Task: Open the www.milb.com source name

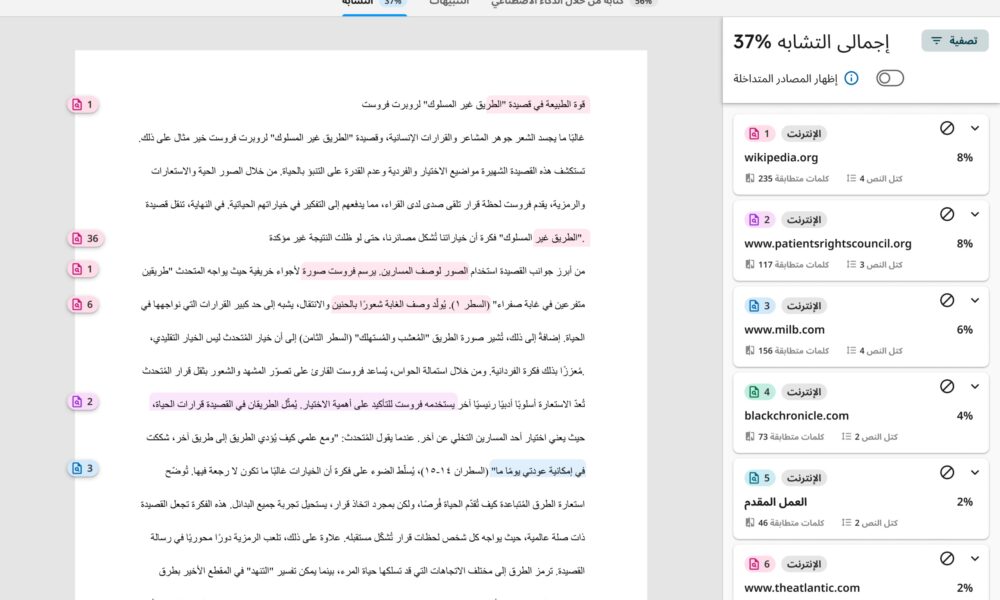Action: tap(784, 330)
